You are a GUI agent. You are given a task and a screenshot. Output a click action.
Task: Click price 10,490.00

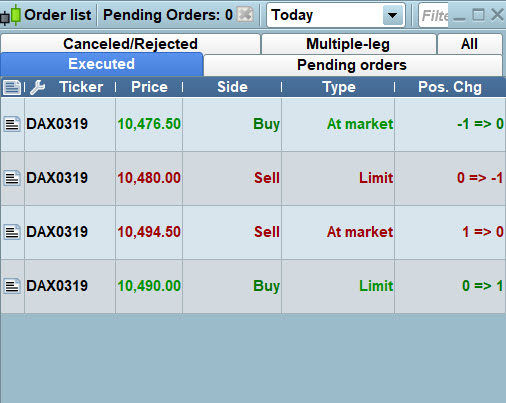[x=149, y=286]
